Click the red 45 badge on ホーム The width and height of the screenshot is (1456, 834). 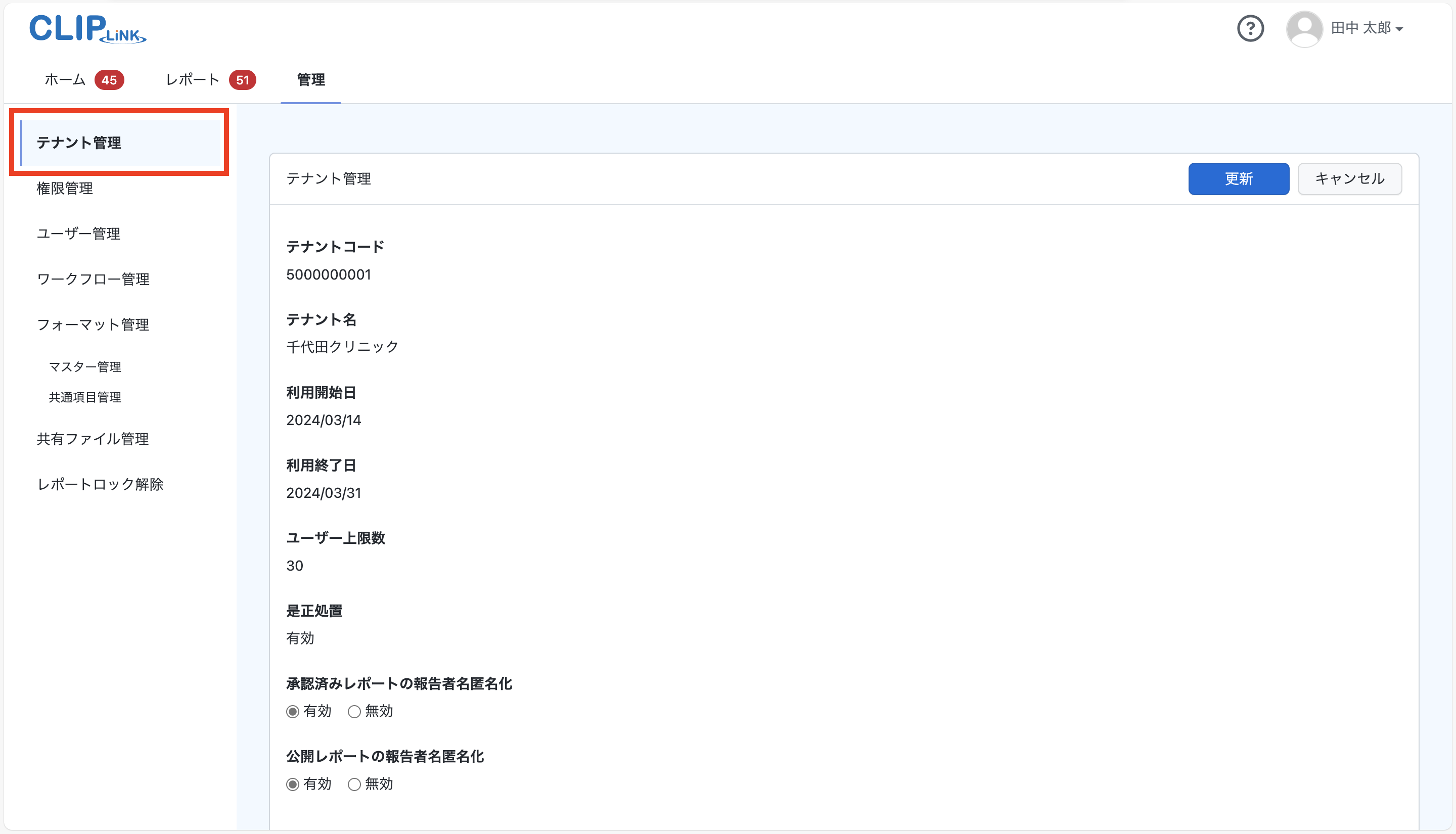(109, 80)
